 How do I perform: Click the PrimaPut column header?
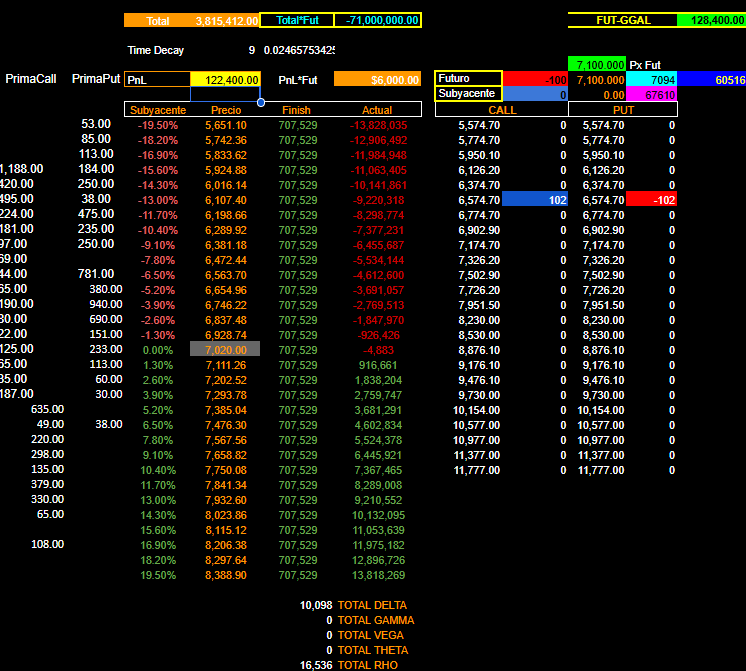[96, 79]
